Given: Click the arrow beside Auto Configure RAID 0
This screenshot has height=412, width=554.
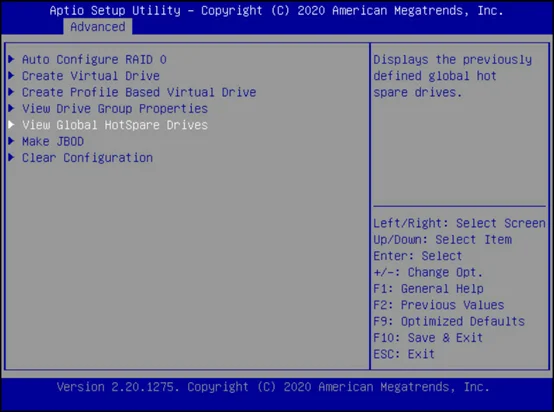Looking at the screenshot, I should click(x=12, y=59).
